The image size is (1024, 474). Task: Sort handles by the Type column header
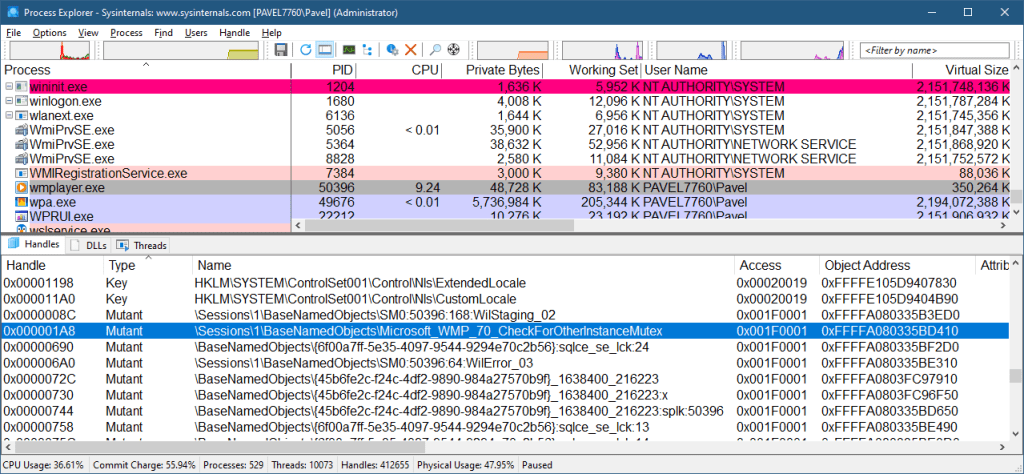(148, 265)
